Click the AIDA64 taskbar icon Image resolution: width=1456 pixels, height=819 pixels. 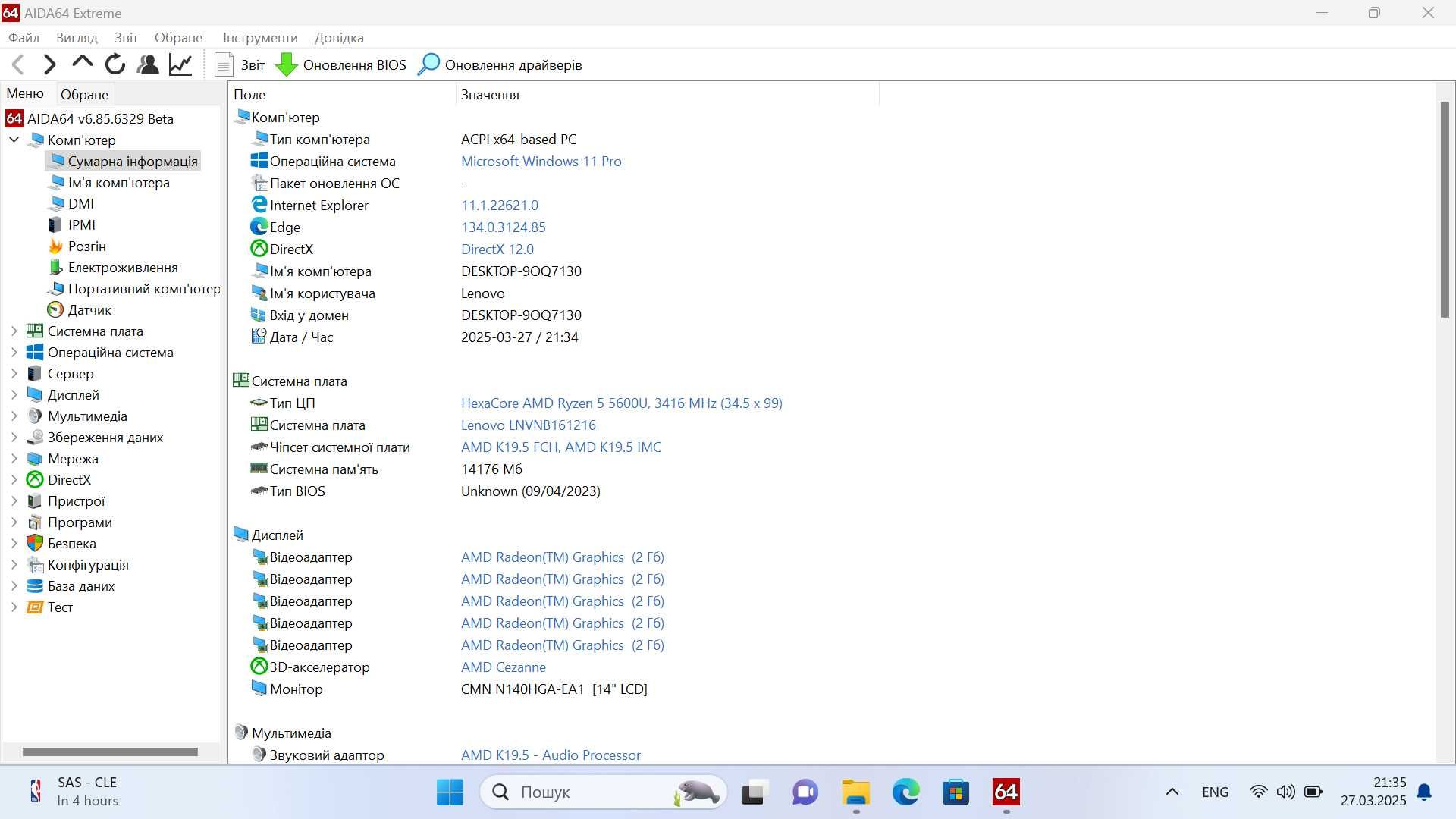pos(1006,792)
